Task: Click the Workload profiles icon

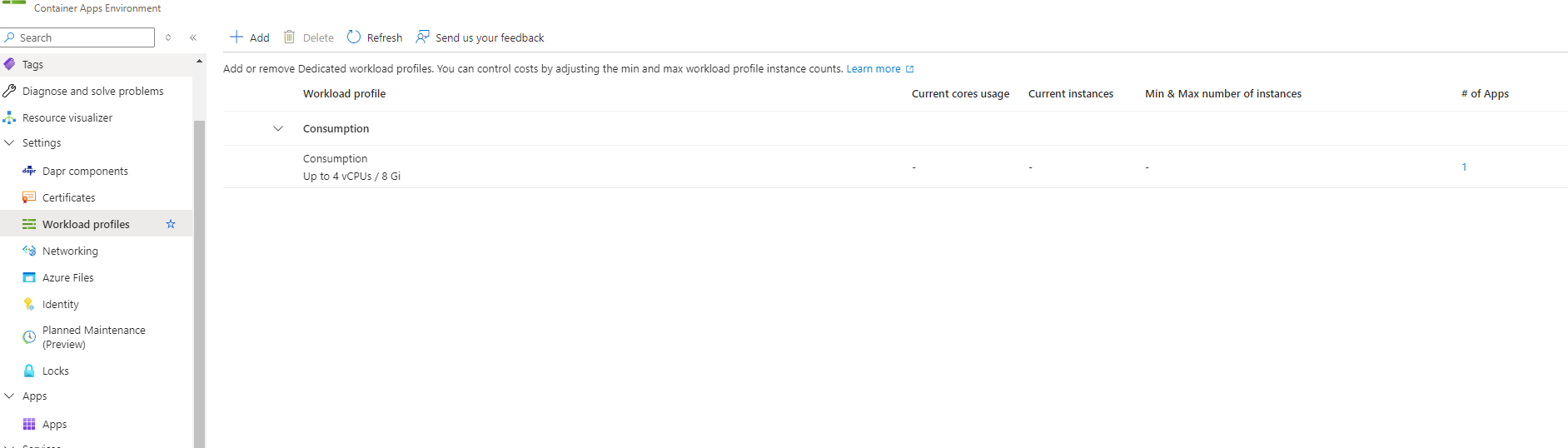Action: (x=29, y=224)
